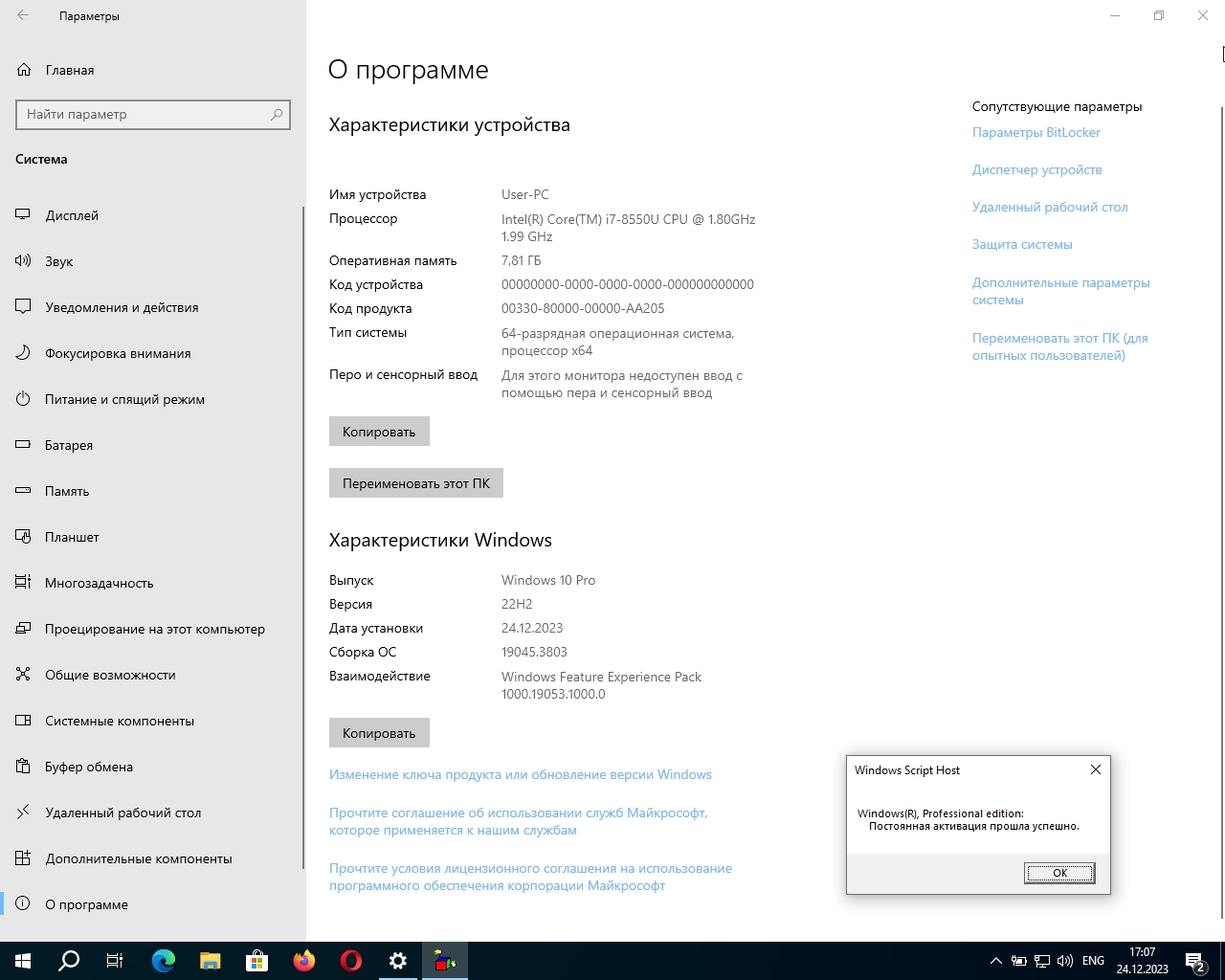Click the colorful blocks app on taskbar

click(445, 961)
